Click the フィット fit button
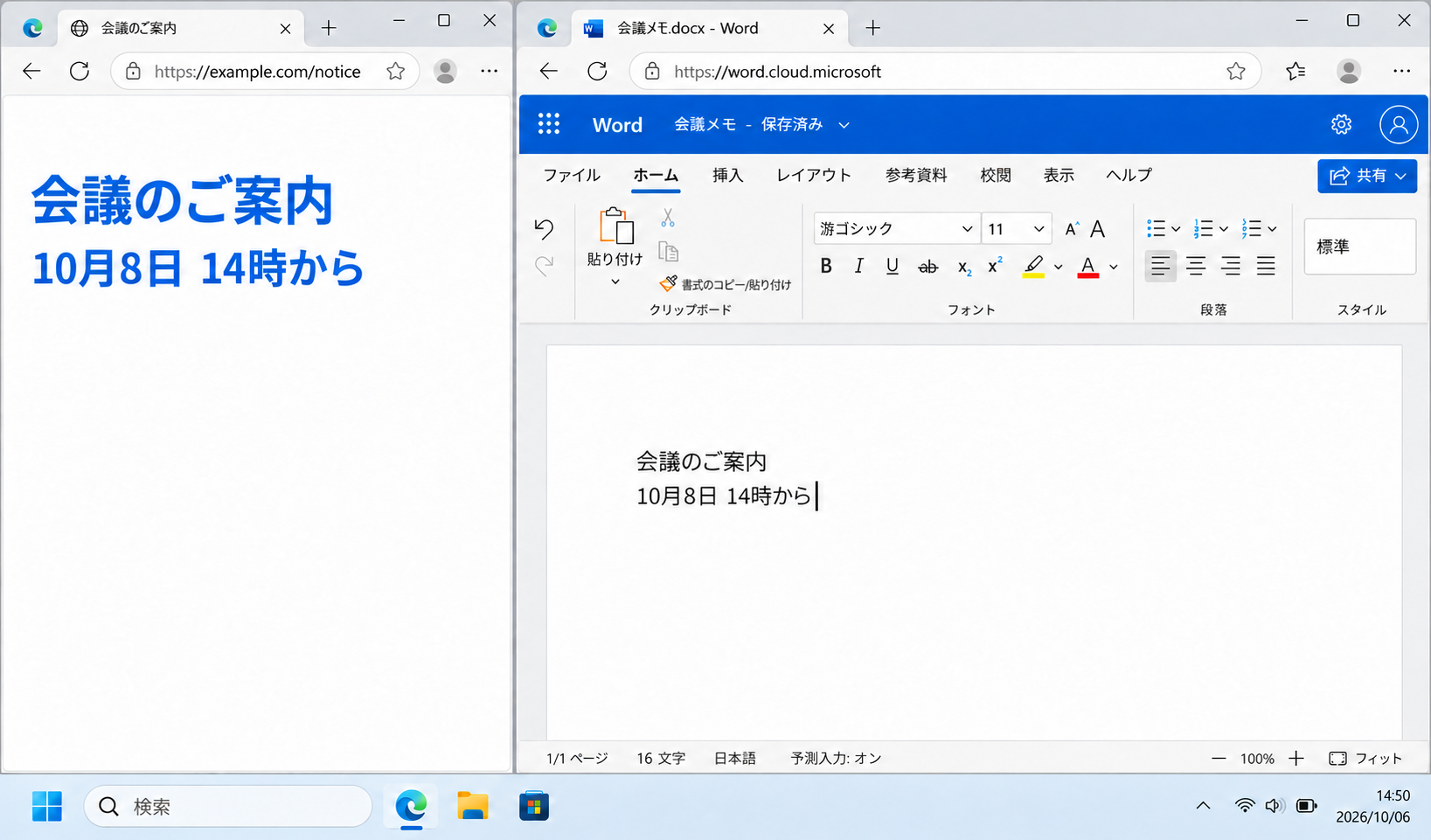This screenshot has height=840, width=1431. tap(1365, 758)
